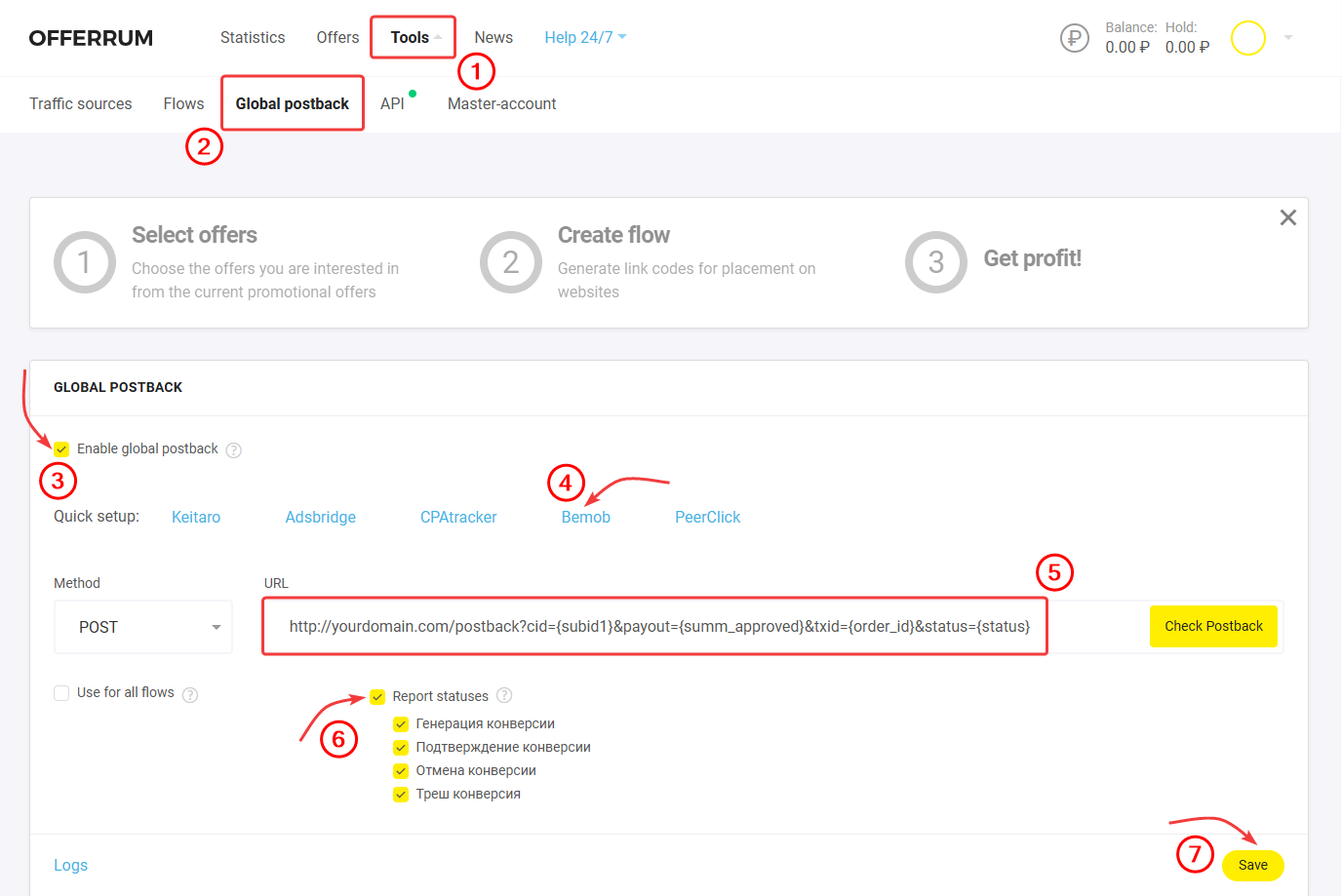Open the Offers menu
The image size is (1342, 896).
pos(337,37)
